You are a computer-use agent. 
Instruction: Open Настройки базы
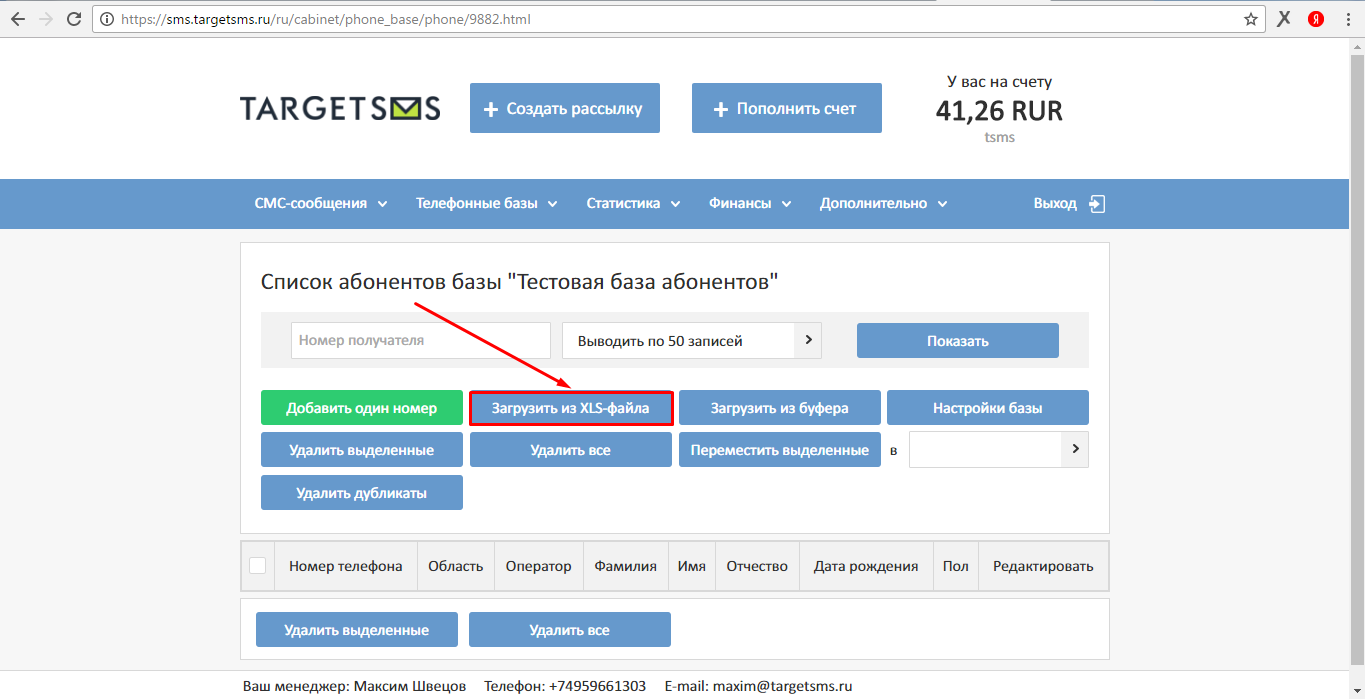(x=988, y=408)
